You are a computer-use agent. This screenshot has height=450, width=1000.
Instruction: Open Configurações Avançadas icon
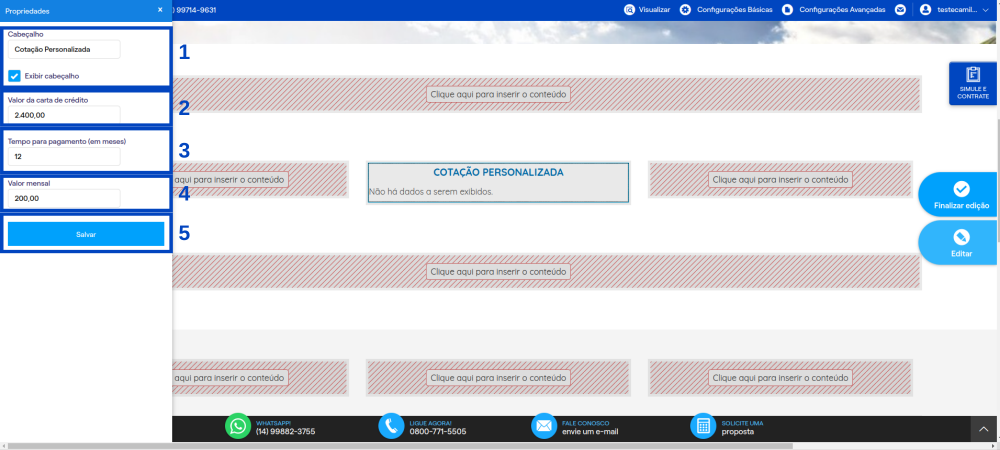point(788,10)
